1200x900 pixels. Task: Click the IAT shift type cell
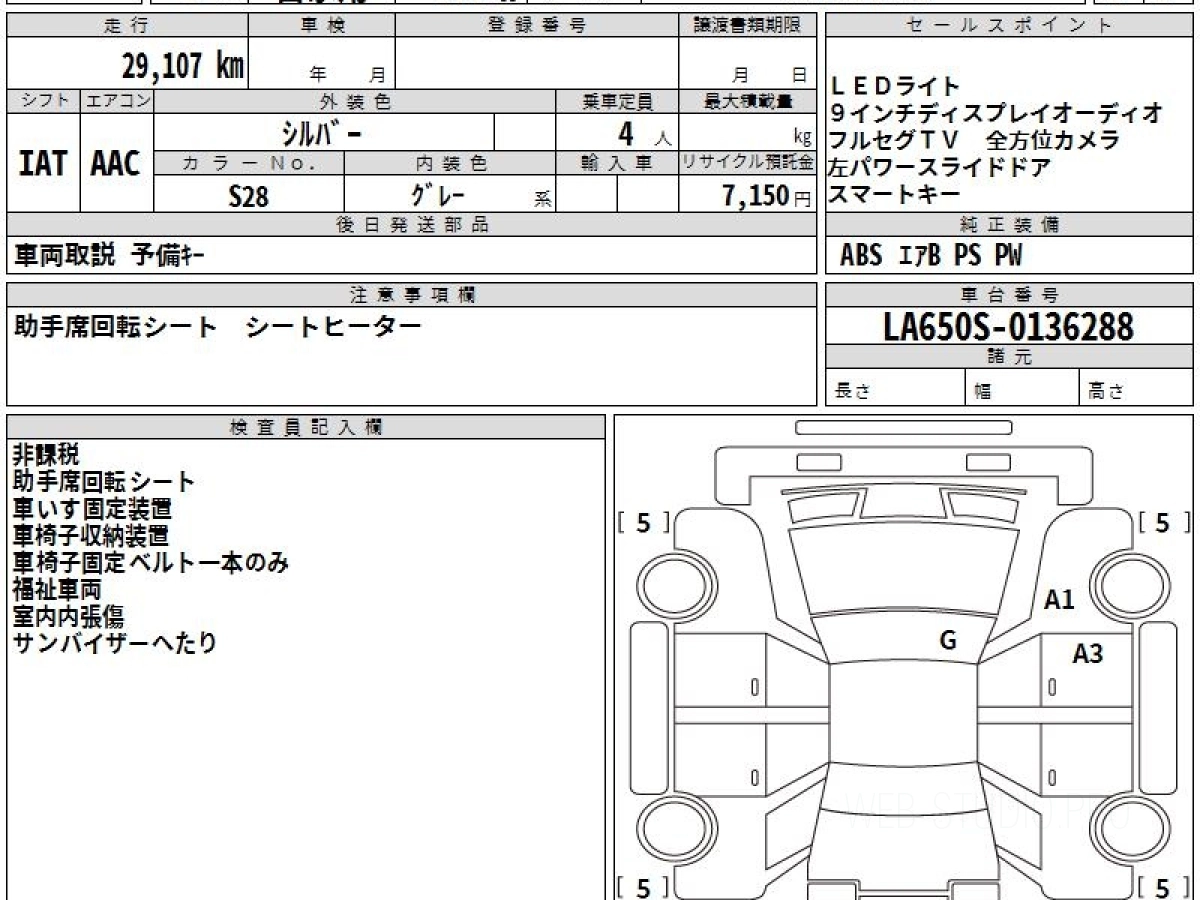point(43,163)
